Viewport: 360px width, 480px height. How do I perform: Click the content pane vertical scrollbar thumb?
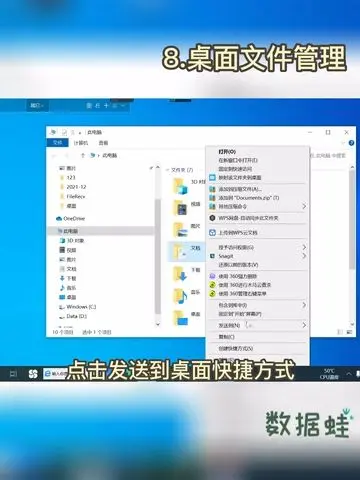352,220
